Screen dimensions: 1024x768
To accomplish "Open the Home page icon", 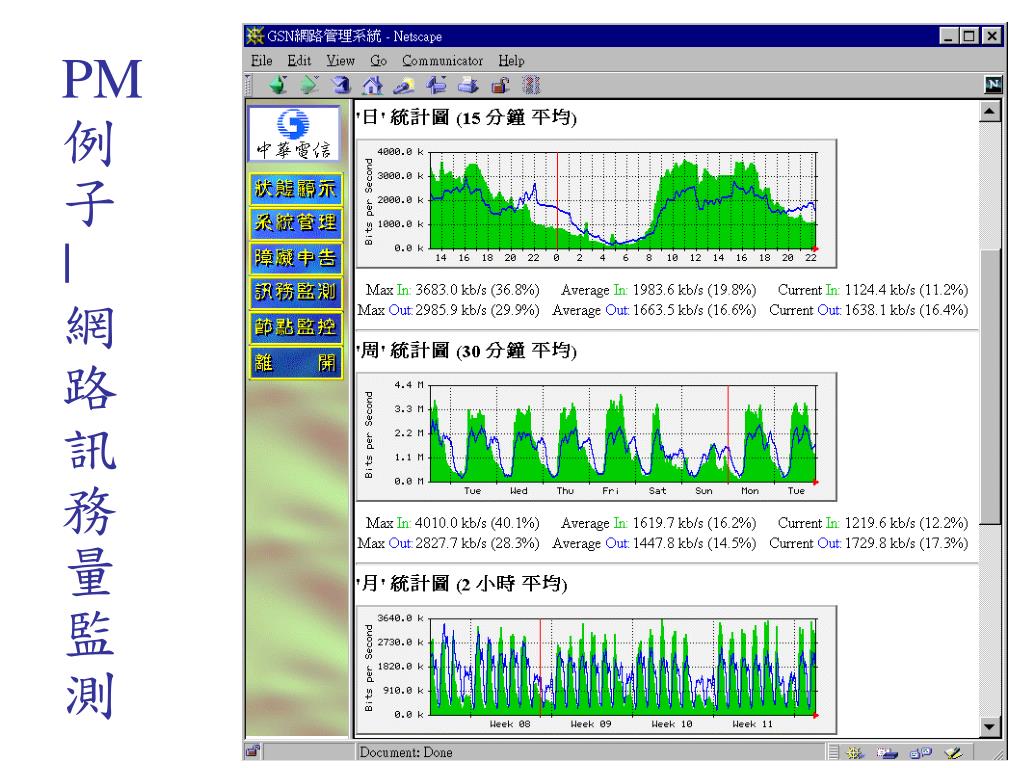I will pos(372,85).
